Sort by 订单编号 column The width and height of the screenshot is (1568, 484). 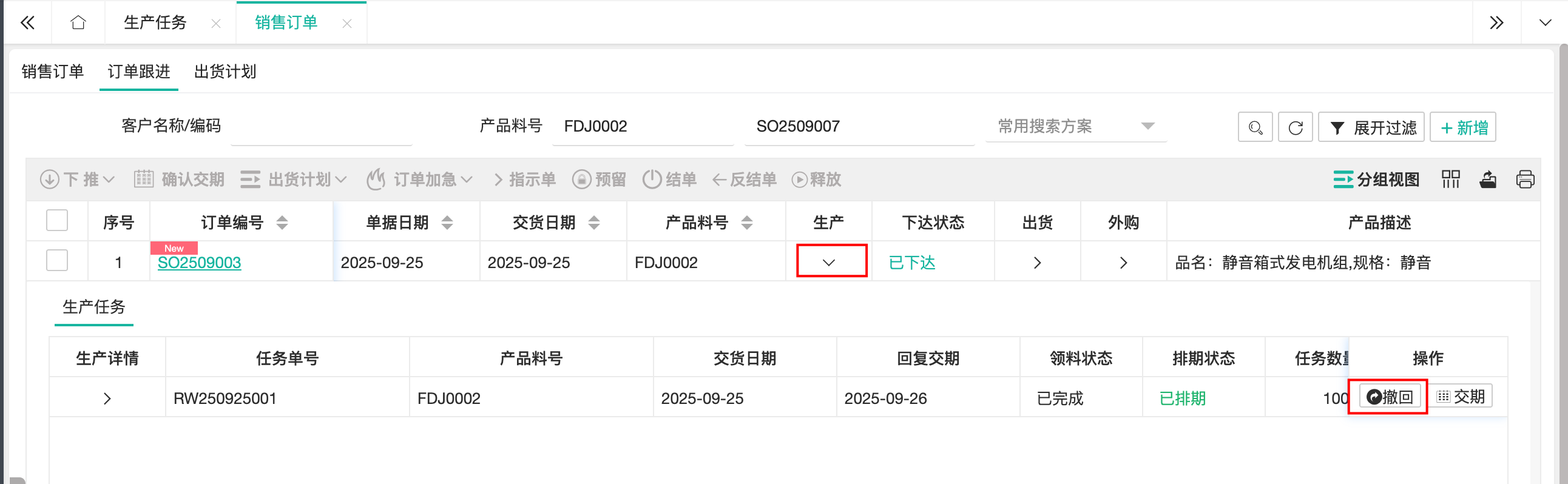(282, 223)
